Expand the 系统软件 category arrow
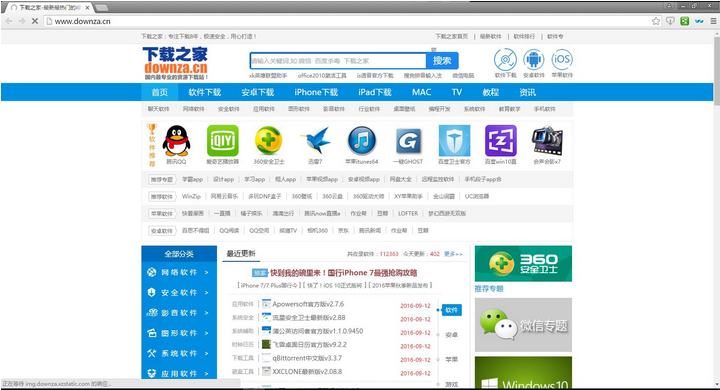The image size is (720, 390). point(206,353)
